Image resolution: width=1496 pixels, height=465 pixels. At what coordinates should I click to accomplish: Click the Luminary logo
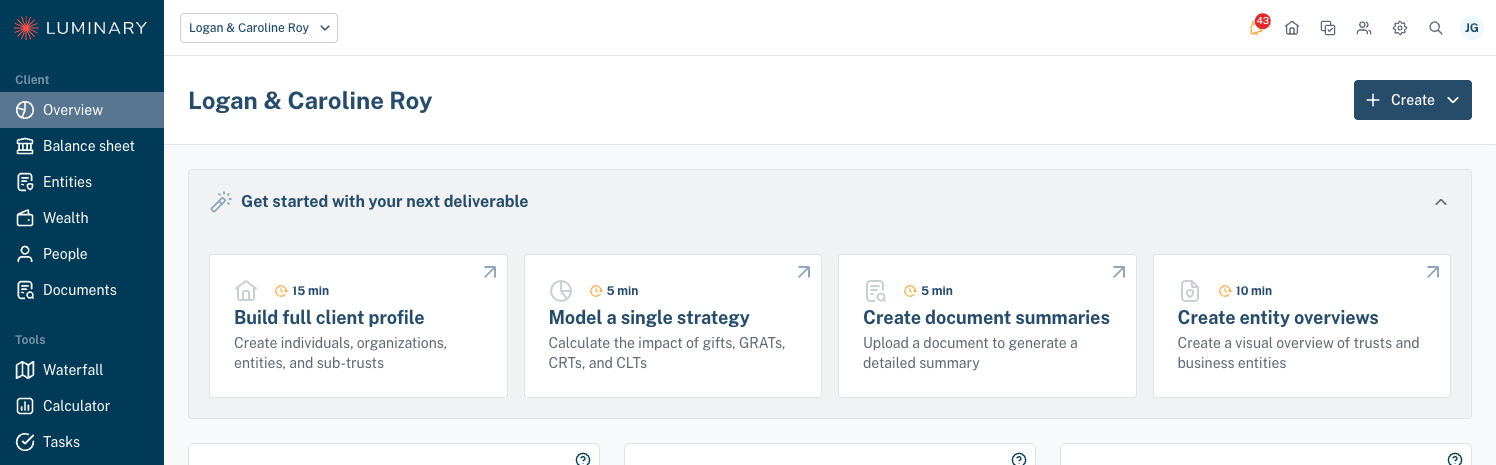81,28
